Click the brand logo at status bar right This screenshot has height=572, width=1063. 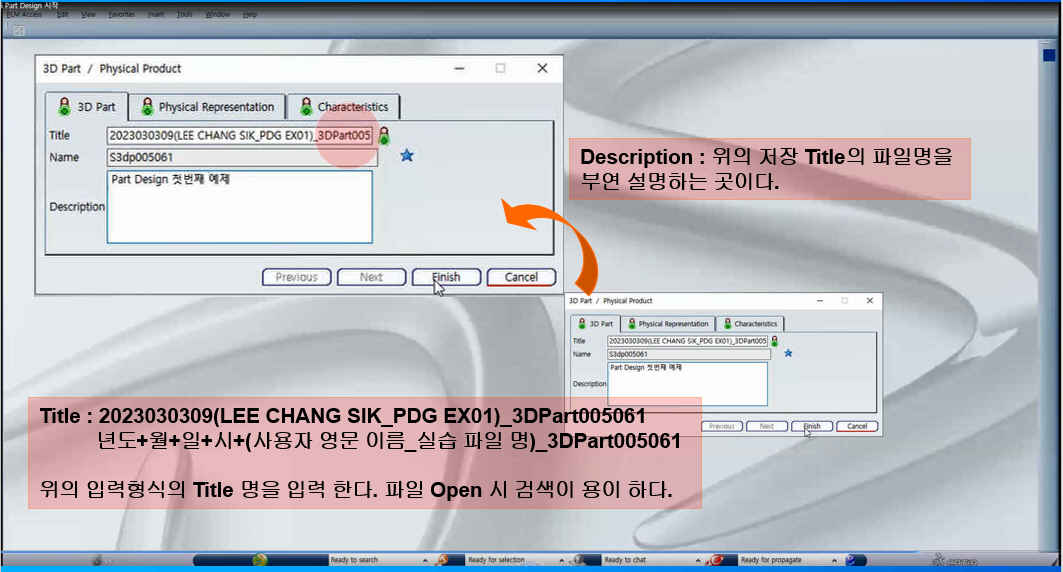pyautogui.click(x=955, y=560)
